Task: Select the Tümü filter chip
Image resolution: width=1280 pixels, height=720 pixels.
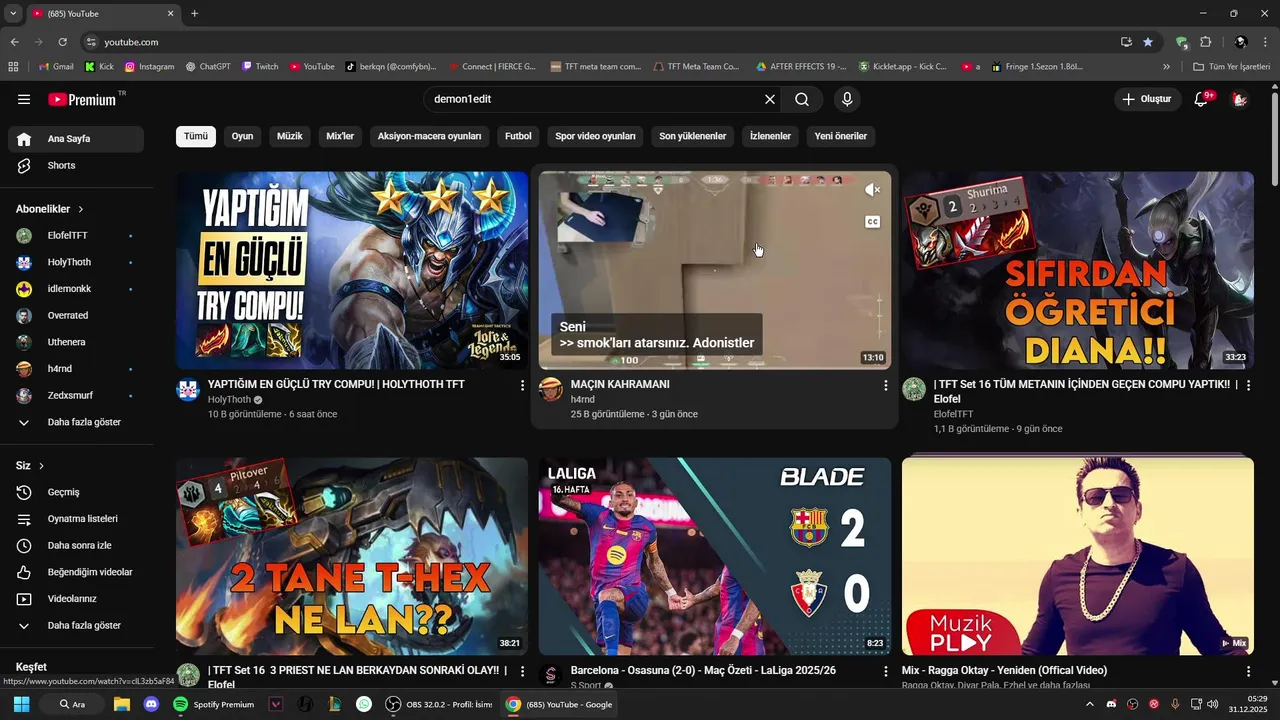Action: point(196,136)
